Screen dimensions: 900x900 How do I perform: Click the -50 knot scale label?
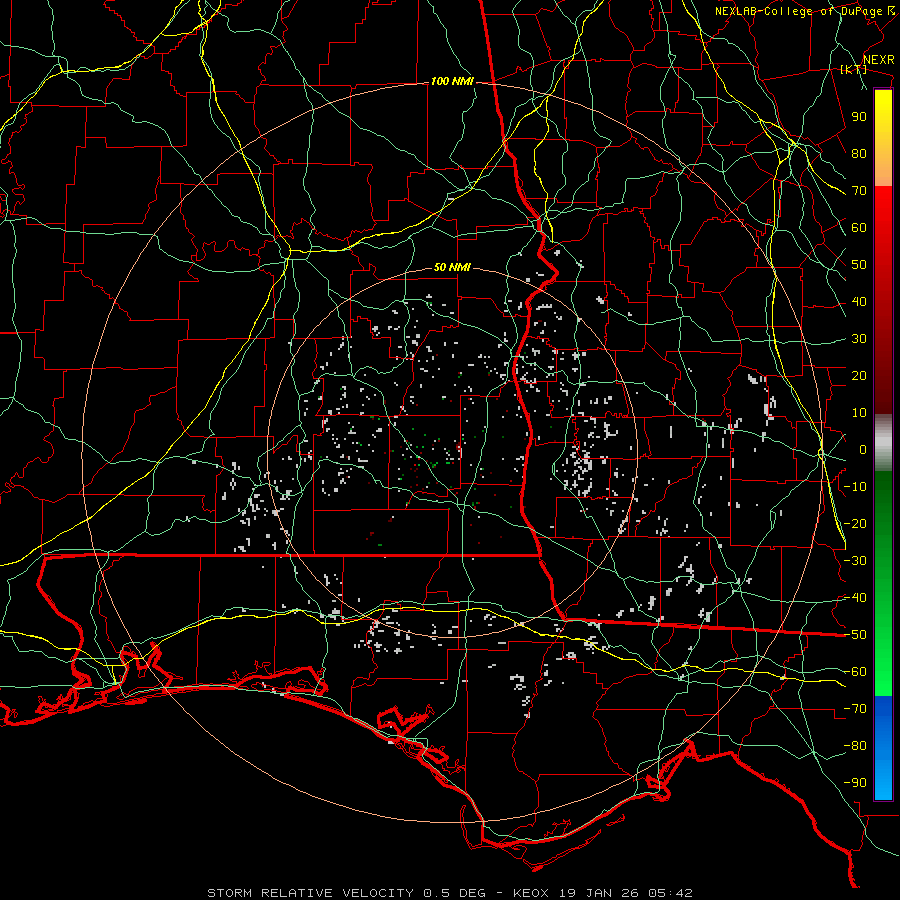point(855,635)
